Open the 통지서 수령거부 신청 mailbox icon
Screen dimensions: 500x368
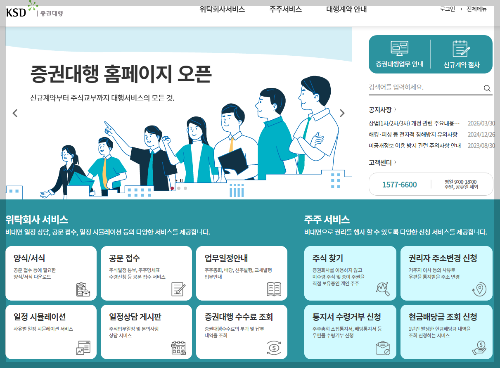(x=383, y=348)
